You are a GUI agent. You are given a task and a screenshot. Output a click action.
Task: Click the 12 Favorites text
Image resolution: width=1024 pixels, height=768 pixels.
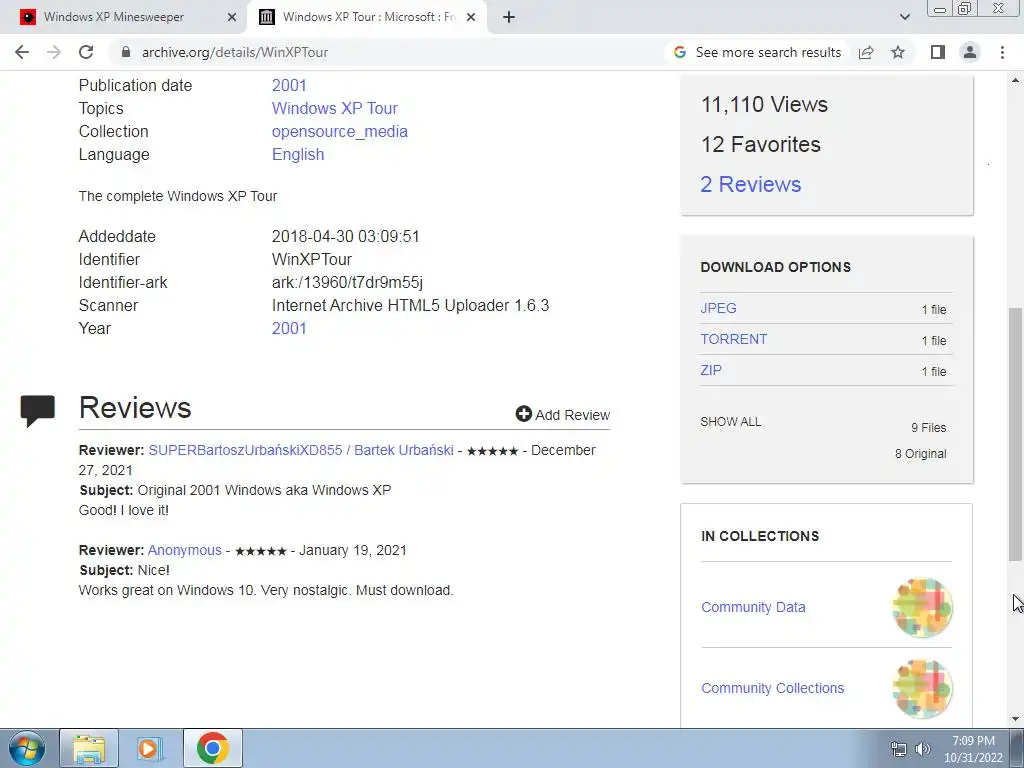pyautogui.click(x=760, y=144)
